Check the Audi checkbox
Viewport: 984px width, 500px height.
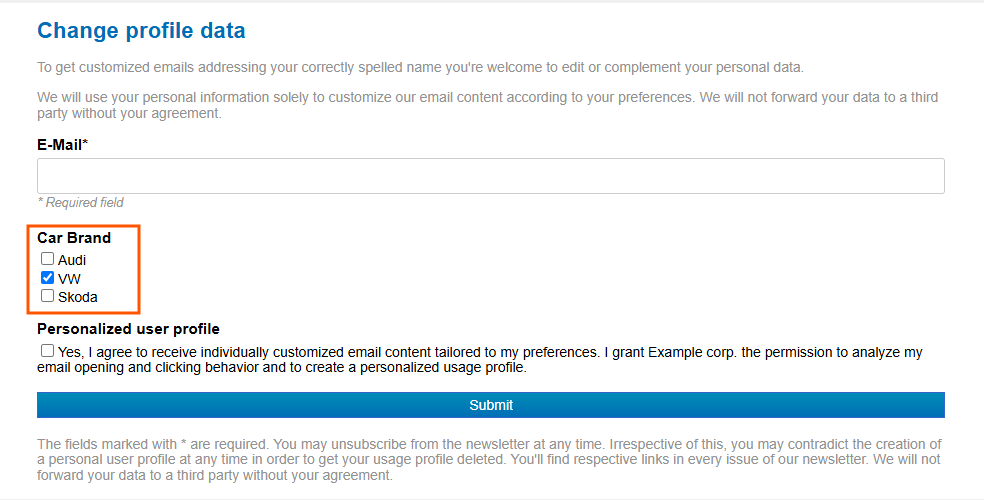coord(48,259)
